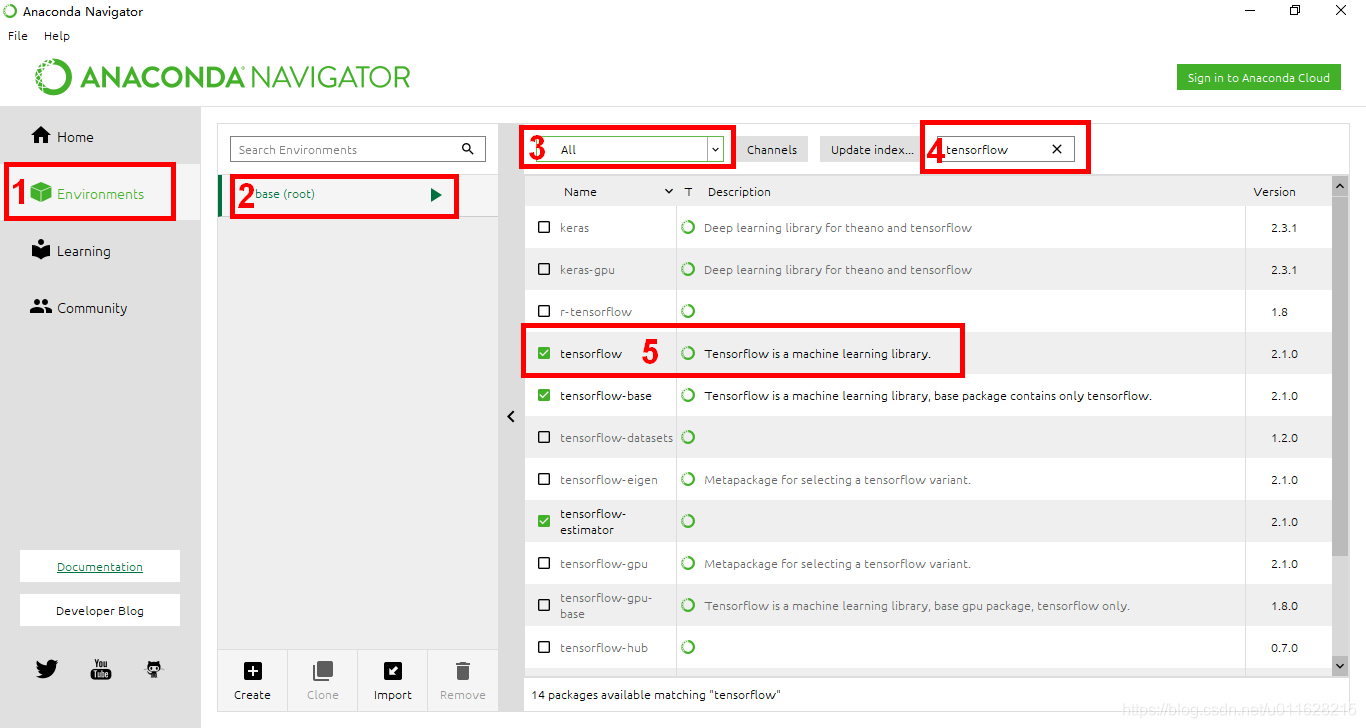Click the tensorflow-eigen description text
1366x728 pixels.
coord(837,479)
